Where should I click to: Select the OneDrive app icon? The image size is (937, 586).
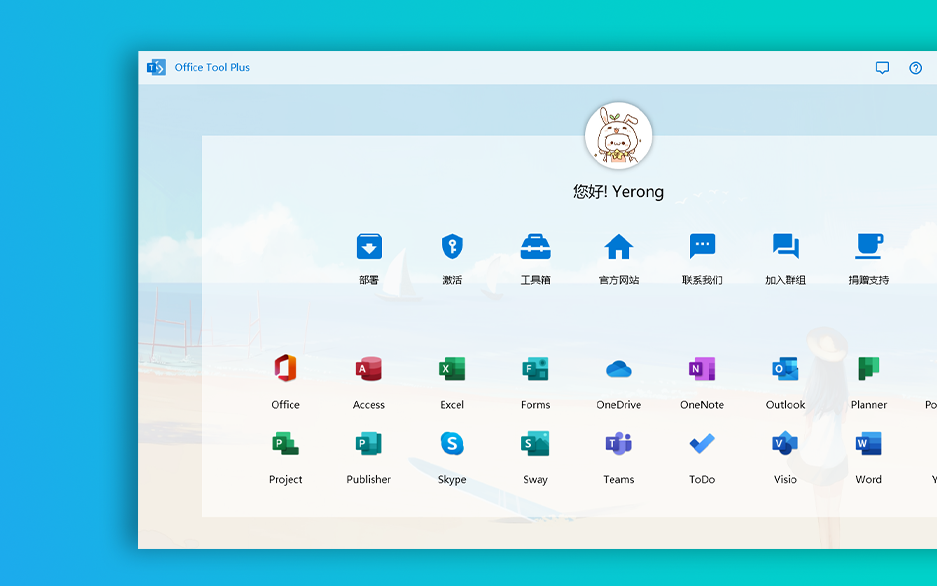pos(618,368)
